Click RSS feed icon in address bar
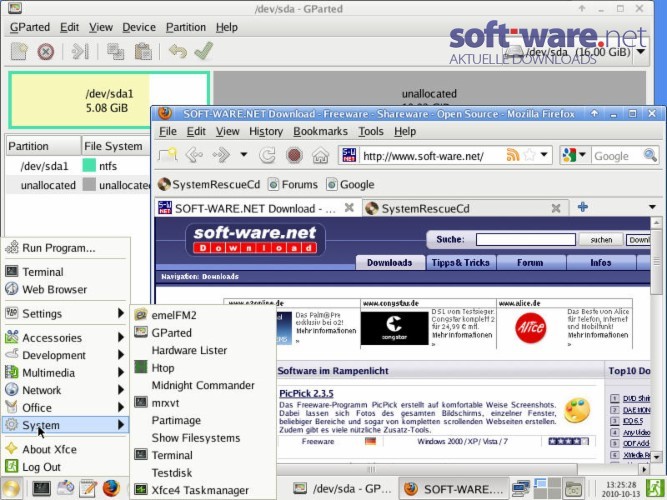The height and width of the screenshot is (500, 667). click(513, 155)
